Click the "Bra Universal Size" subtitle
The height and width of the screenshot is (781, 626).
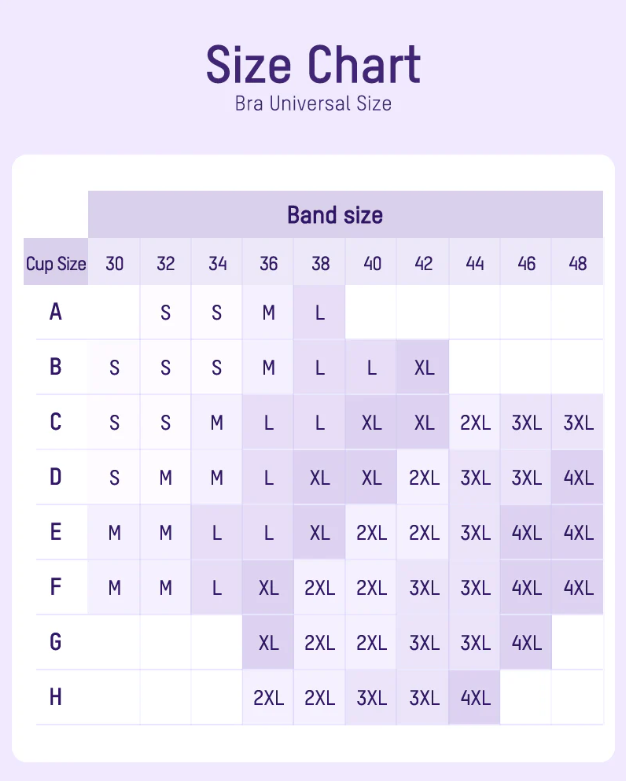(313, 103)
